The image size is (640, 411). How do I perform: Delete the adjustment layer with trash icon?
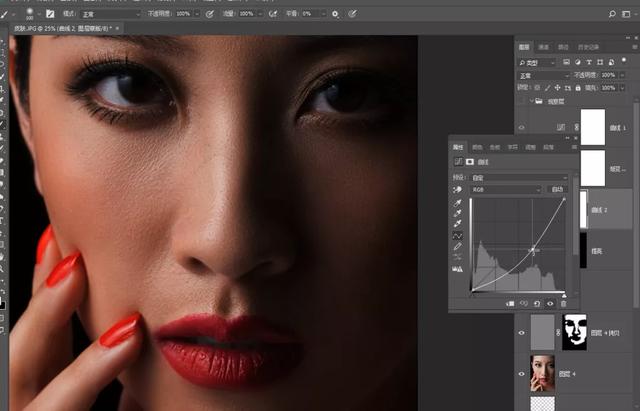coord(564,304)
